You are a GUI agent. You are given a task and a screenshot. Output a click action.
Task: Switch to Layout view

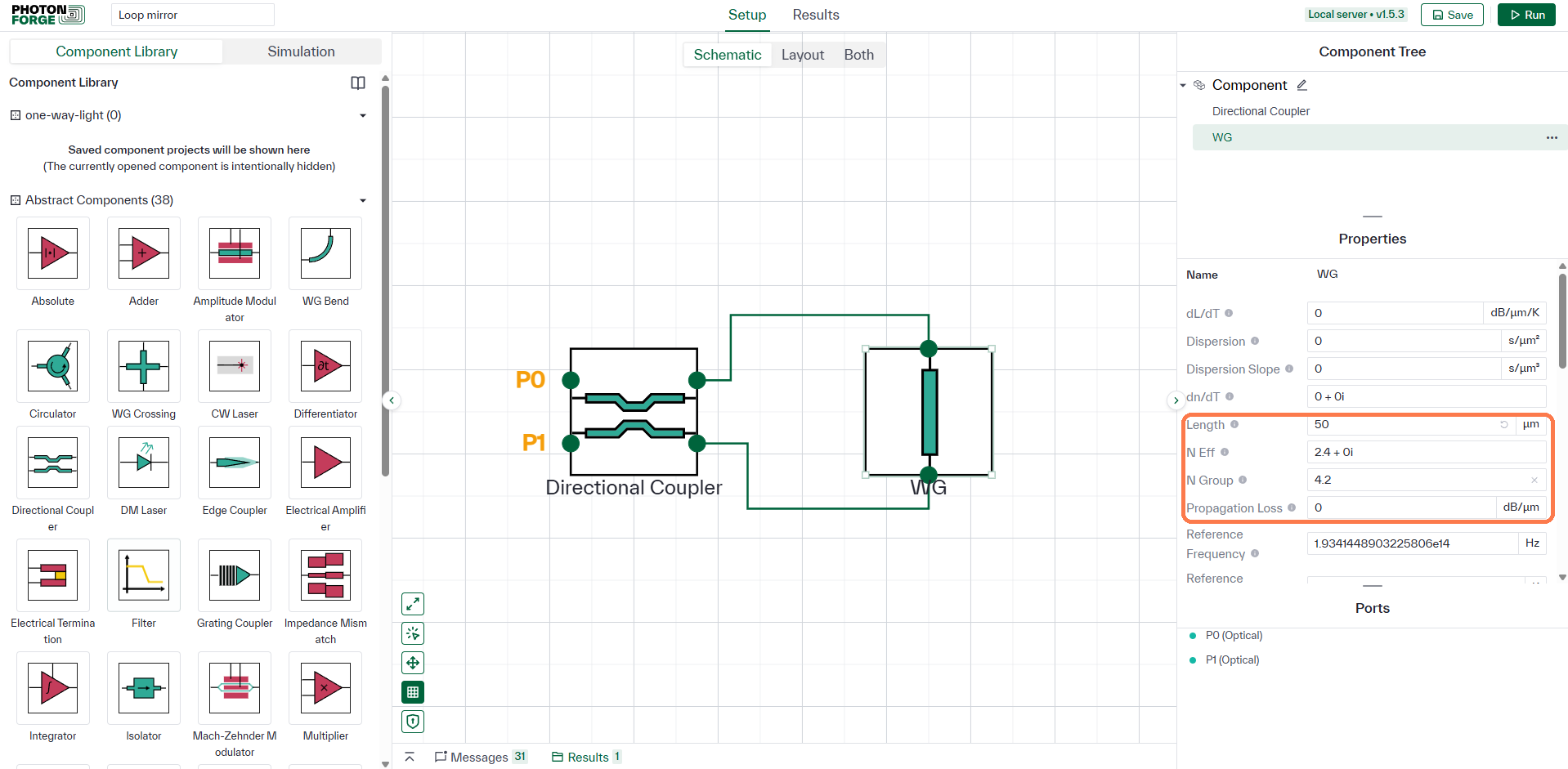803,55
